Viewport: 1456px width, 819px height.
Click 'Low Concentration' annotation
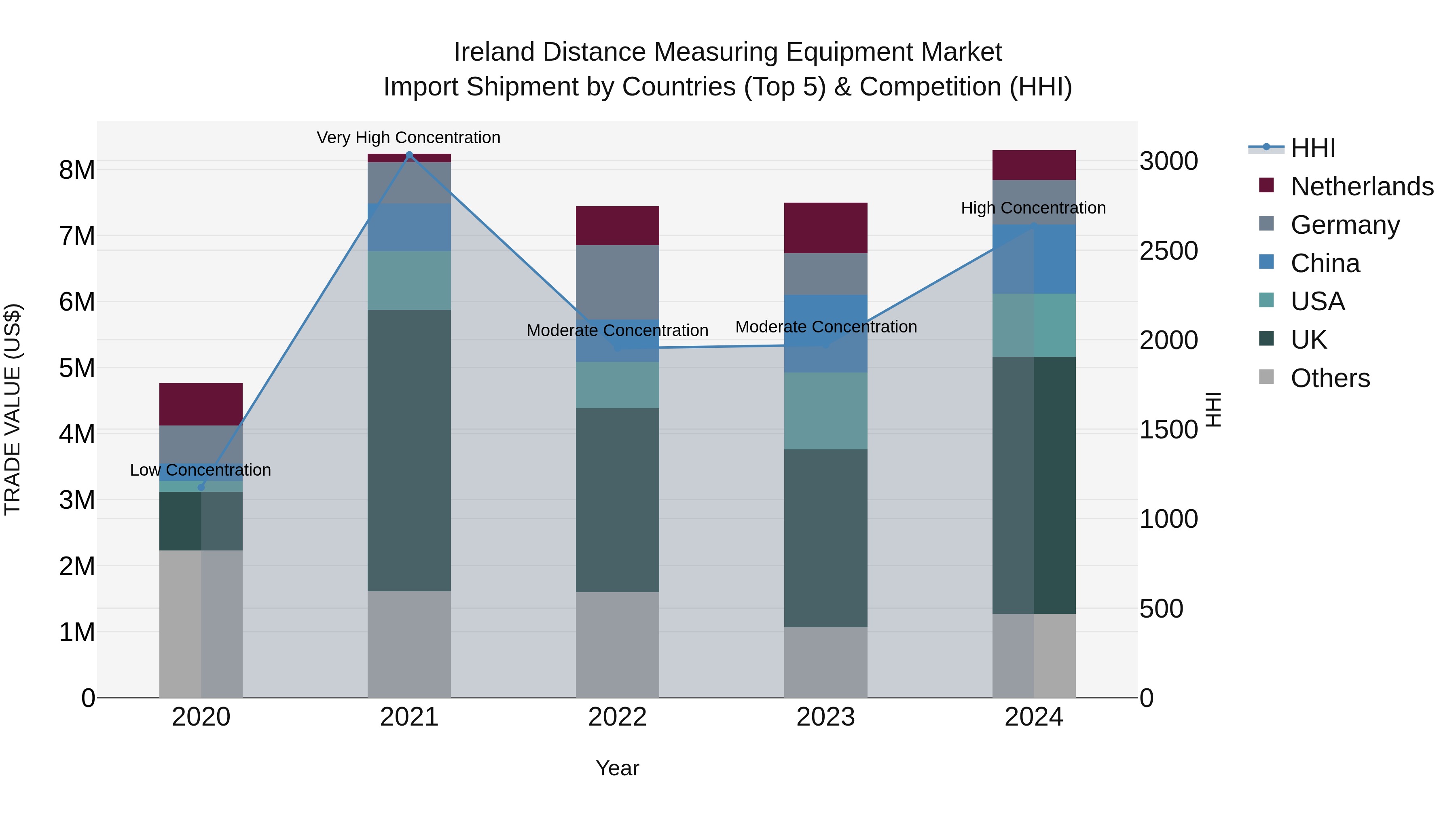click(201, 470)
